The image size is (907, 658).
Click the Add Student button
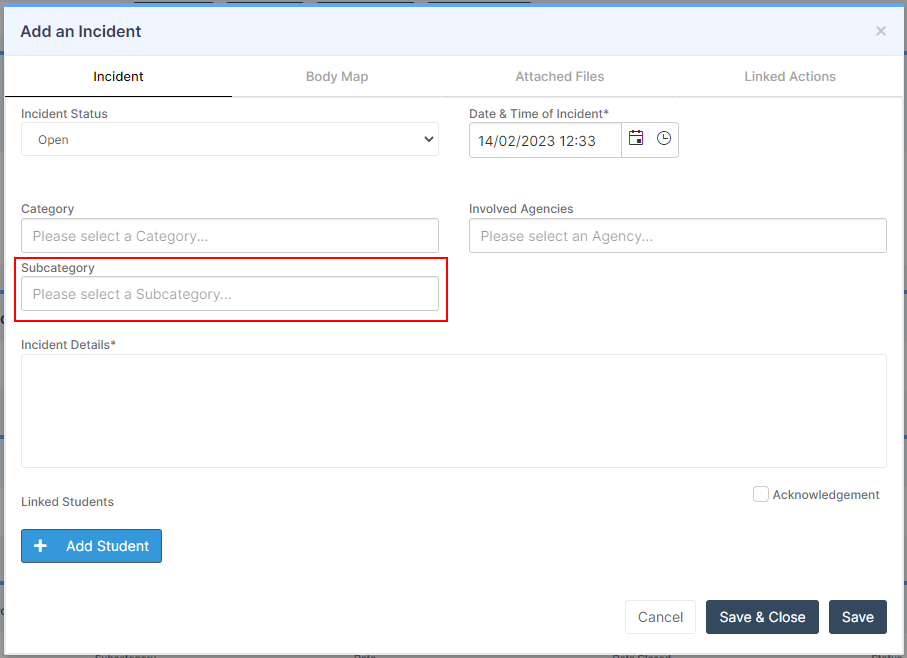pyautogui.click(x=91, y=546)
